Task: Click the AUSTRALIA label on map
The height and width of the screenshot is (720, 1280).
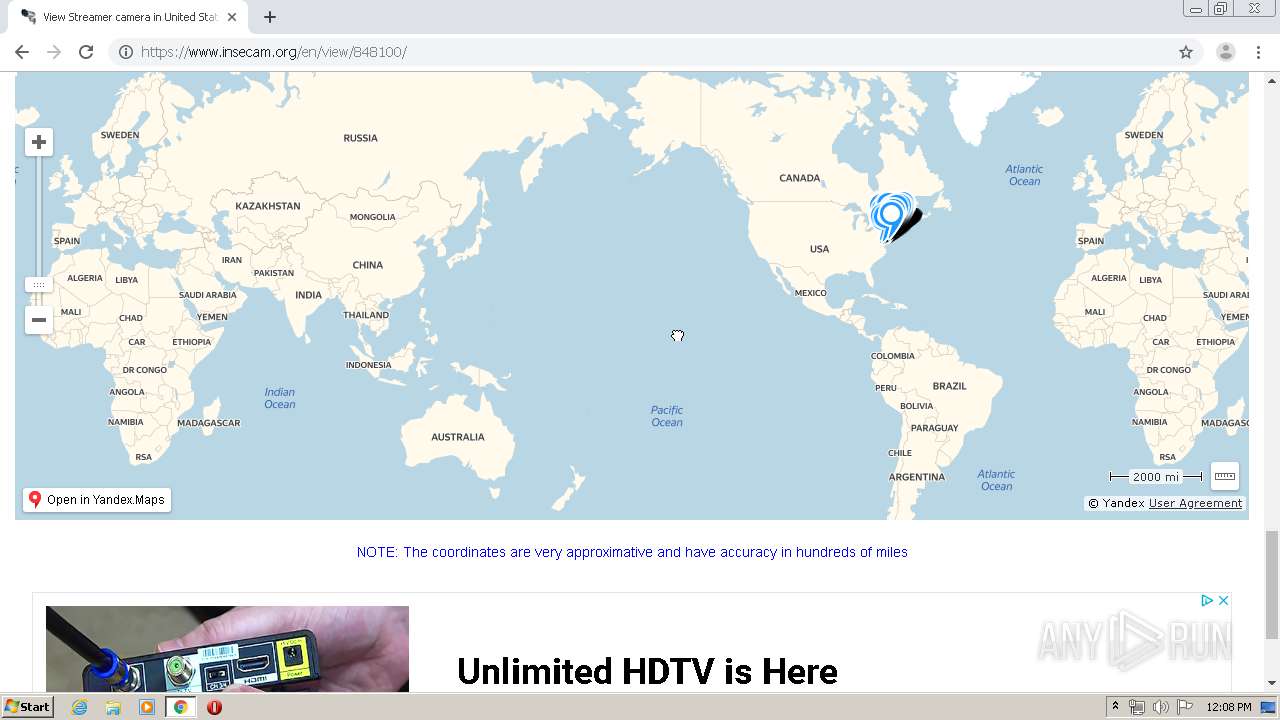Action: 458,437
